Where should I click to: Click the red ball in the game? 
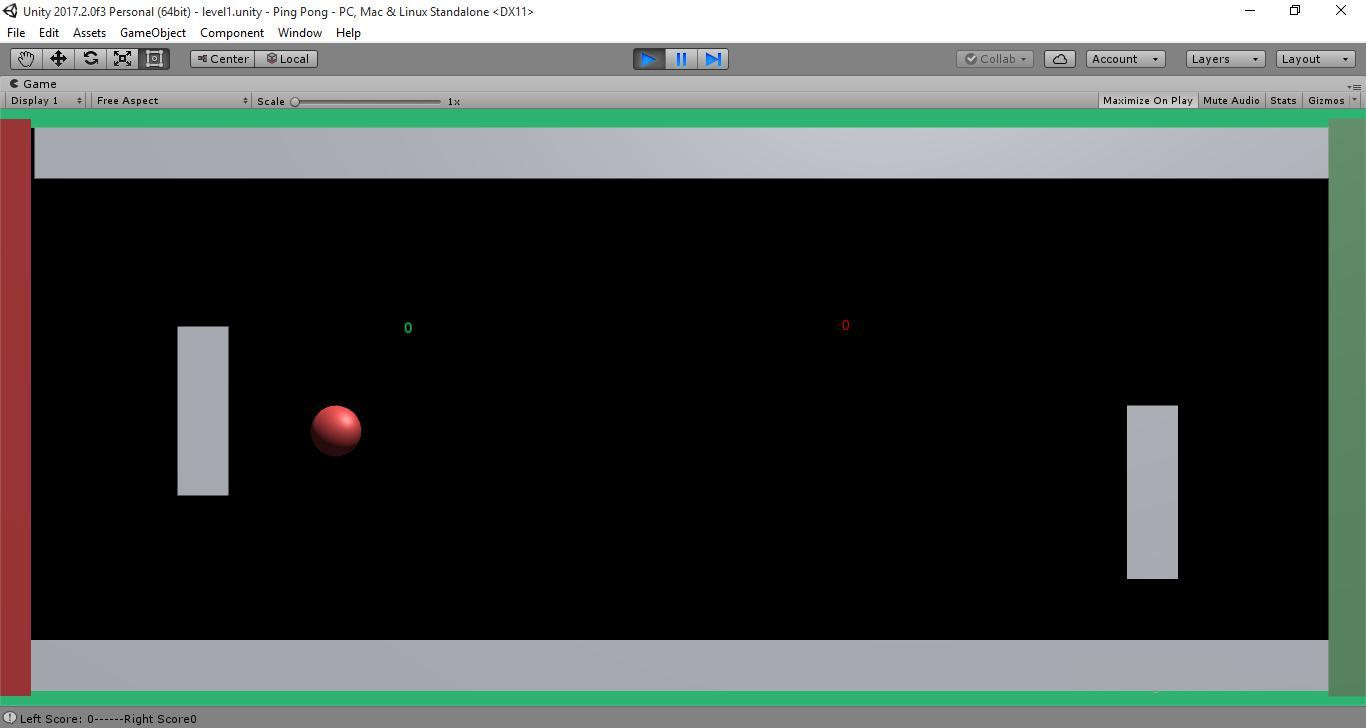tap(336, 431)
